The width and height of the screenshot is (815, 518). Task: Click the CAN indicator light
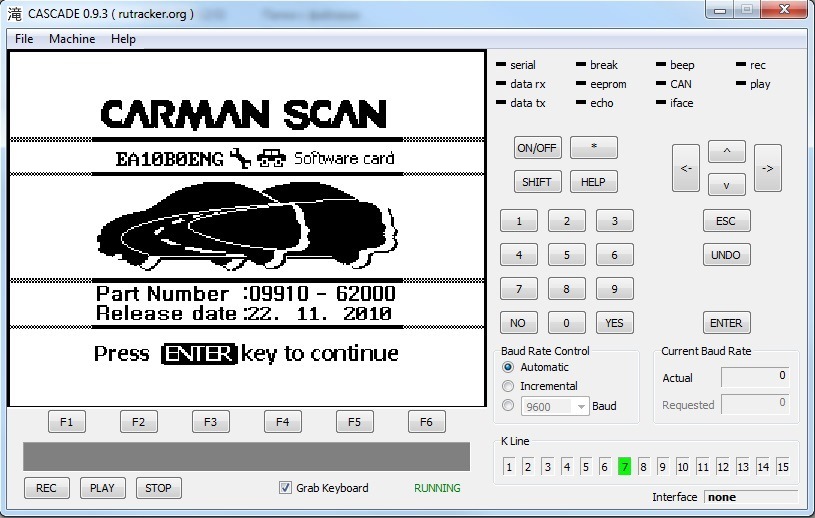tap(661, 83)
